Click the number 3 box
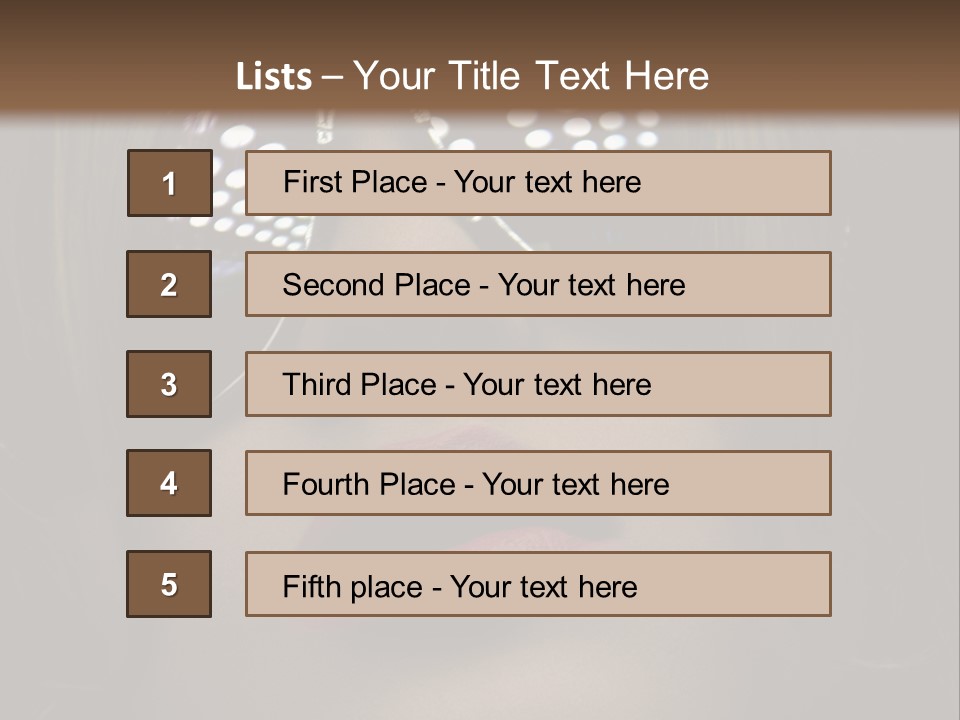 pyautogui.click(x=169, y=384)
